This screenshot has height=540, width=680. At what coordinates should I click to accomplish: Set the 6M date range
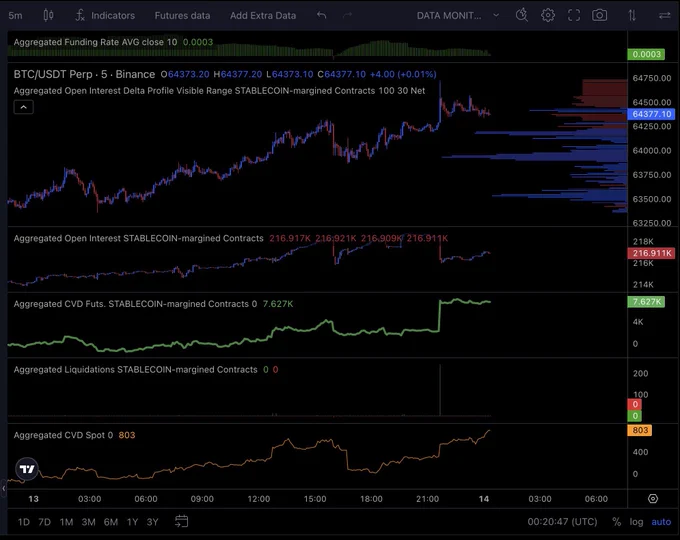111,522
